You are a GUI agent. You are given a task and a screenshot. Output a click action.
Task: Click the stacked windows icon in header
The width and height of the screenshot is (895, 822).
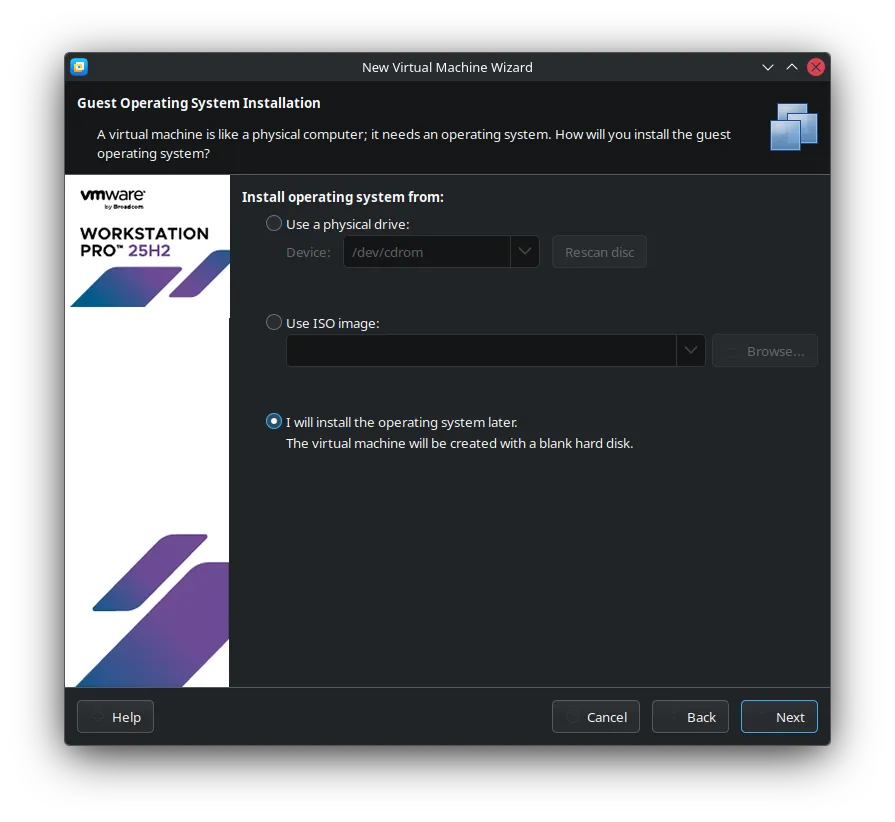tap(794, 127)
